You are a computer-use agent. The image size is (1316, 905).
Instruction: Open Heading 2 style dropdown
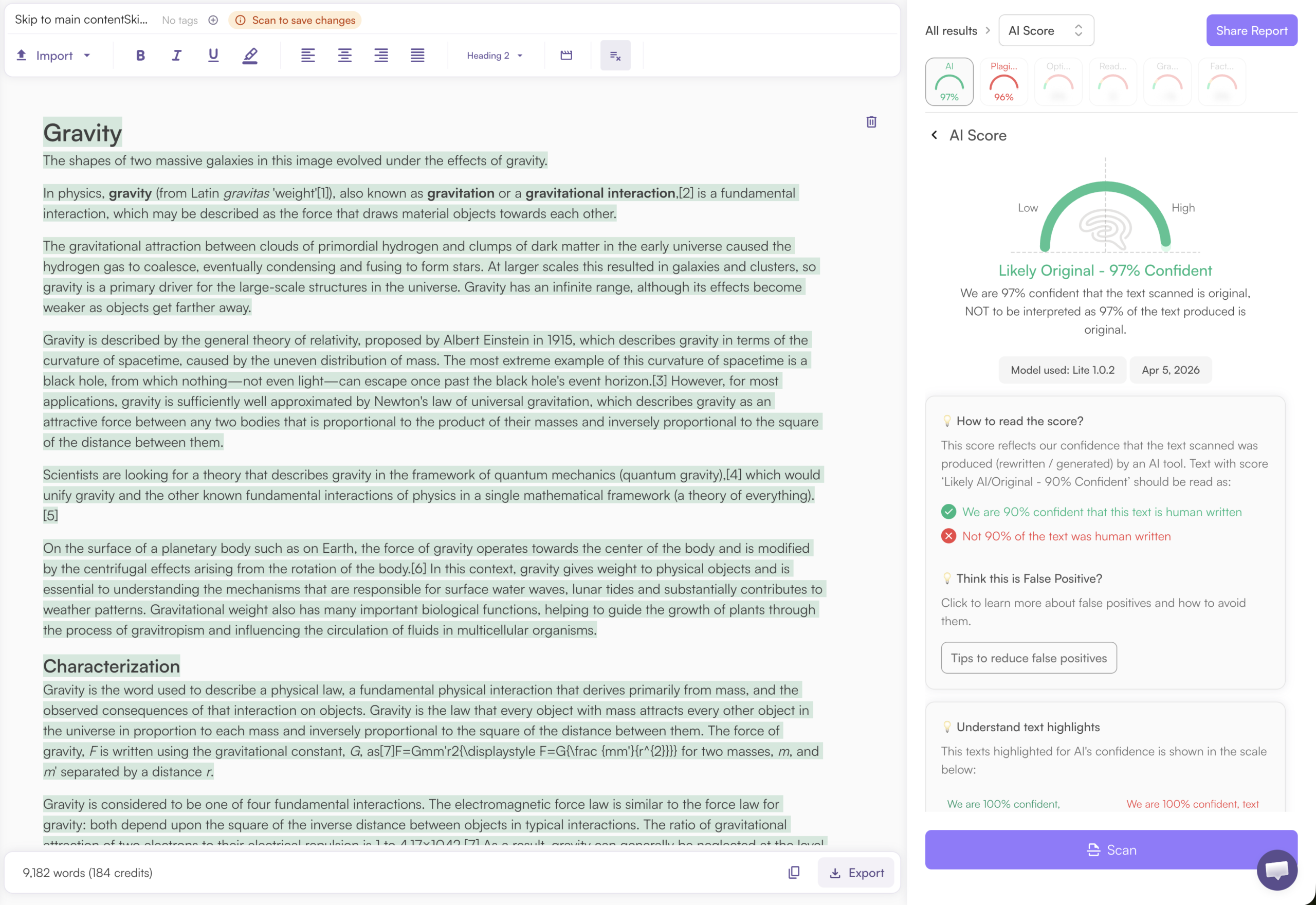point(494,56)
